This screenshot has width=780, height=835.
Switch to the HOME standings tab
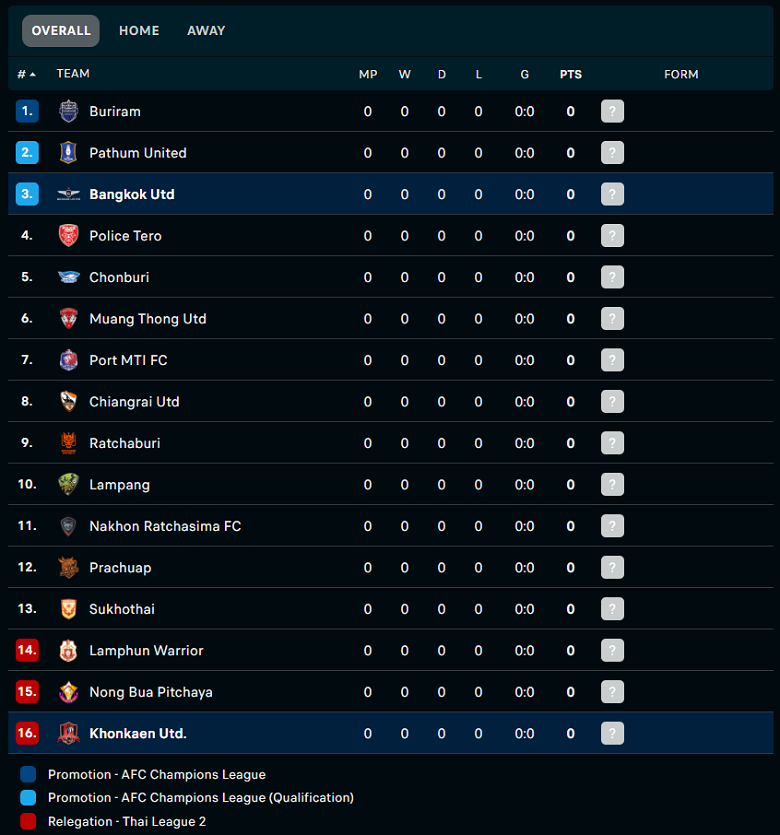(x=139, y=31)
